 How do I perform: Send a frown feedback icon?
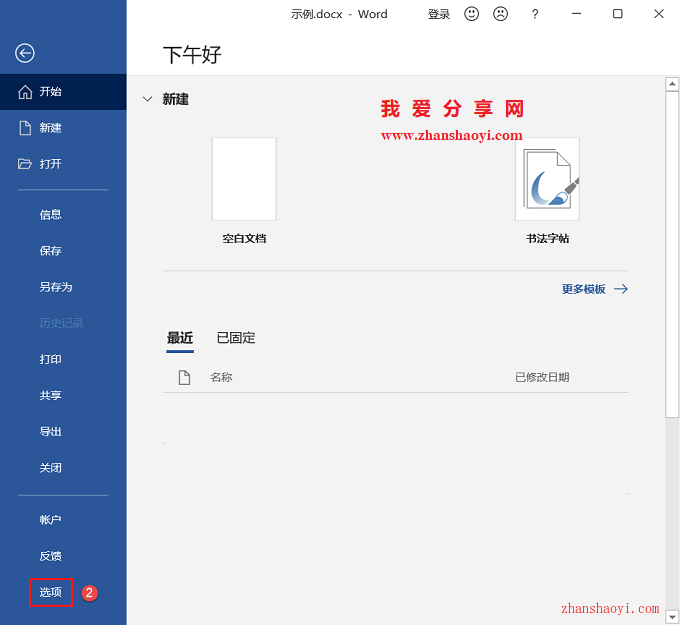(x=500, y=14)
